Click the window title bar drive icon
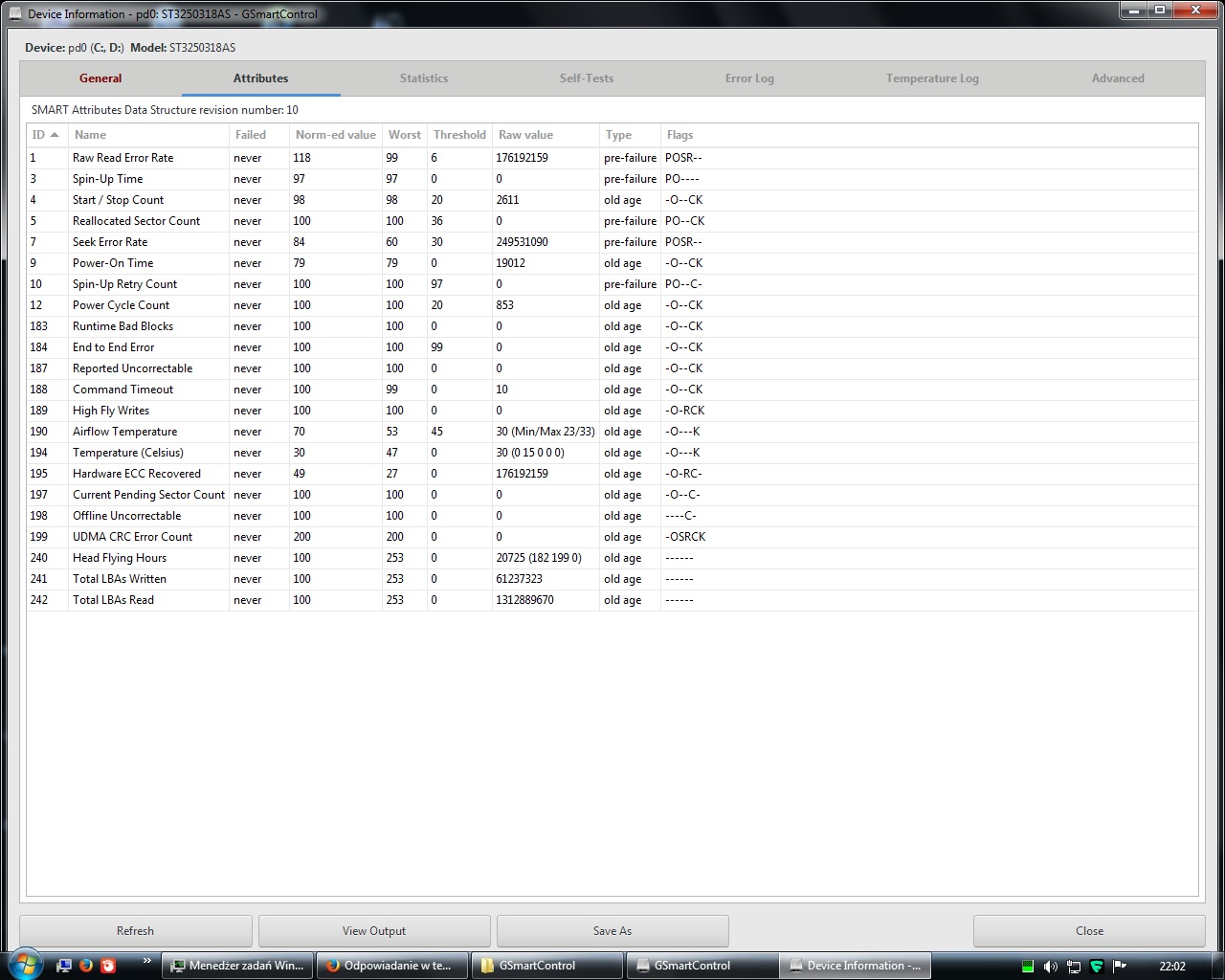Viewport: 1225px width, 980px height. 15,13
